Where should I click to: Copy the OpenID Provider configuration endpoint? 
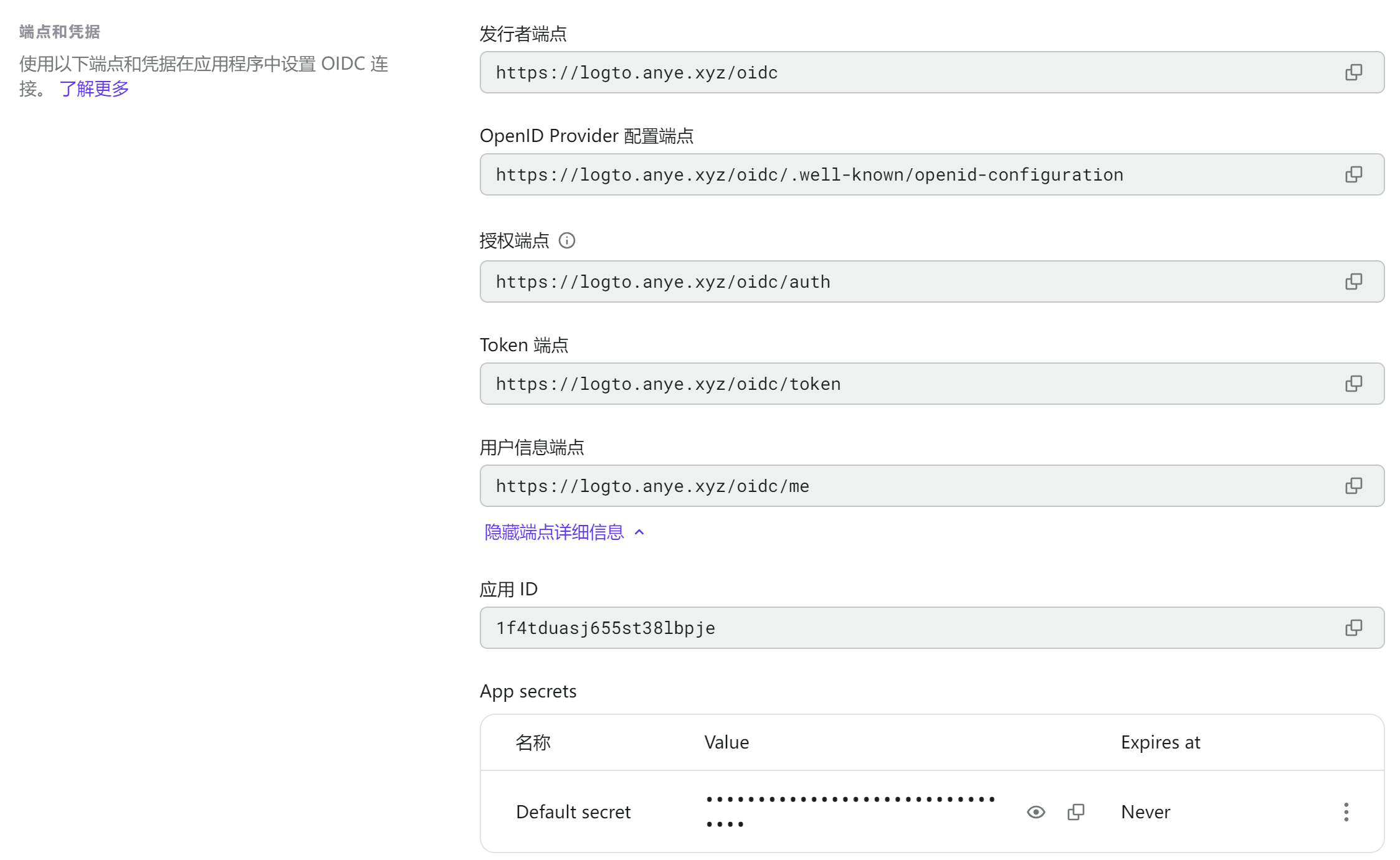(x=1353, y=174)
